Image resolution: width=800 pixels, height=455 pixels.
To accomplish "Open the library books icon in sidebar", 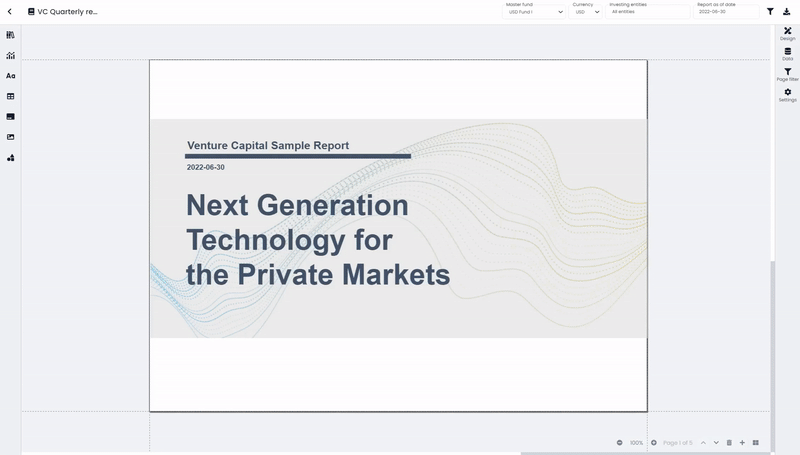I will click(10, 35).
